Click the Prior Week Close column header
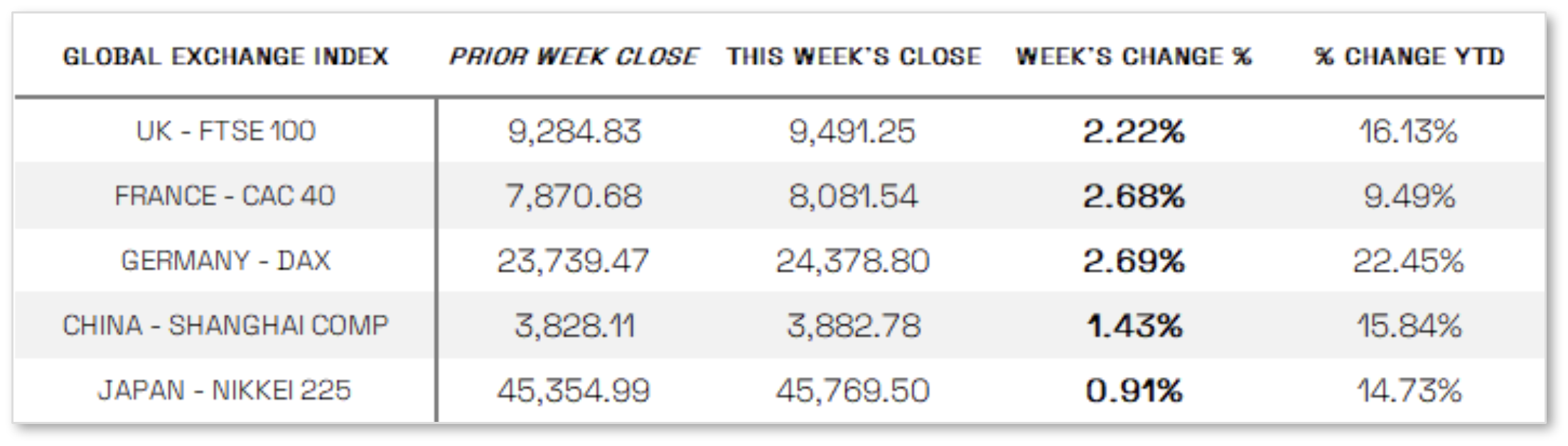The width and height of the screenshot is (1568, 446). pos(574,57)
